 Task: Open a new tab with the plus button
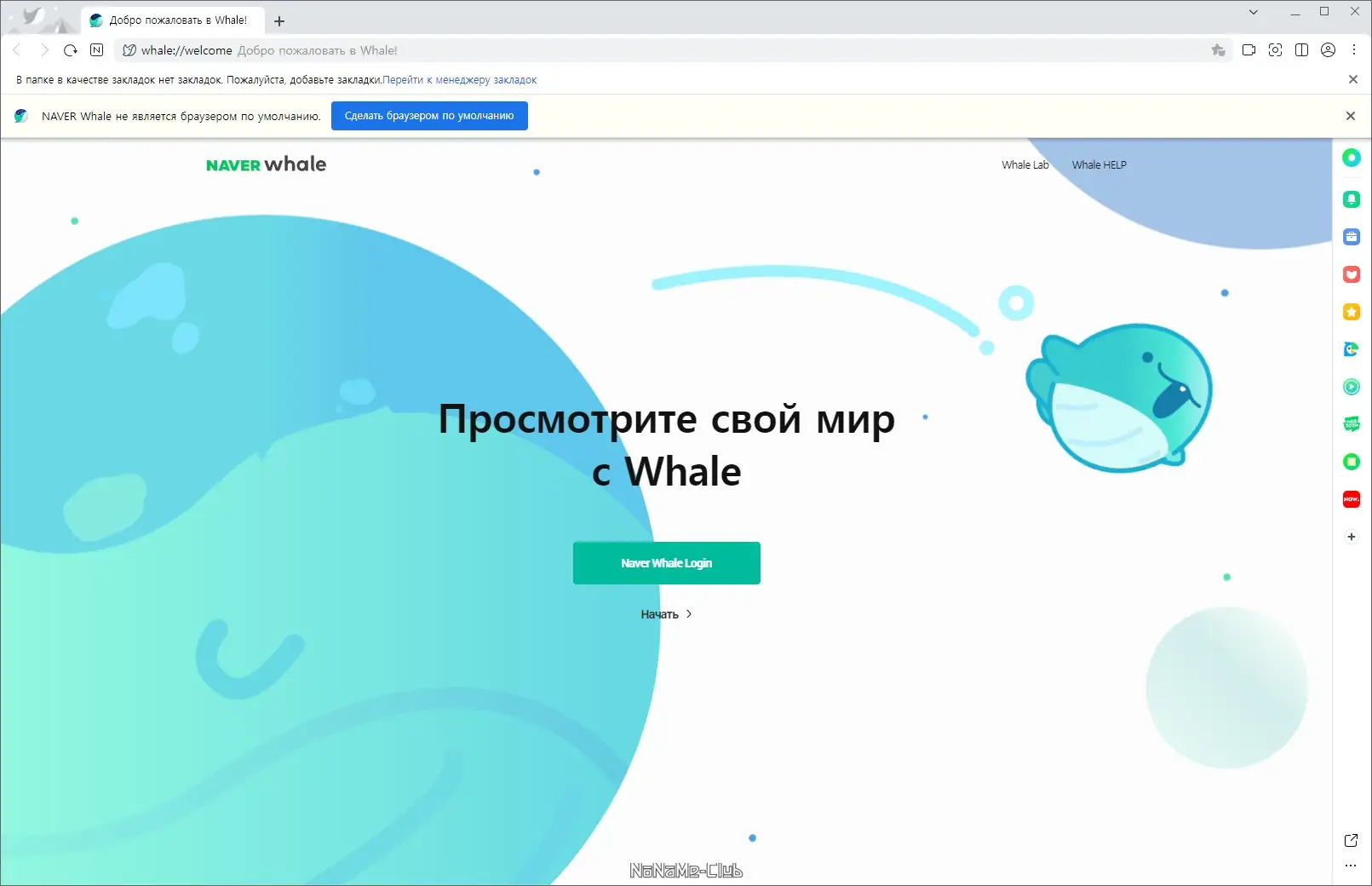(279, 21)
